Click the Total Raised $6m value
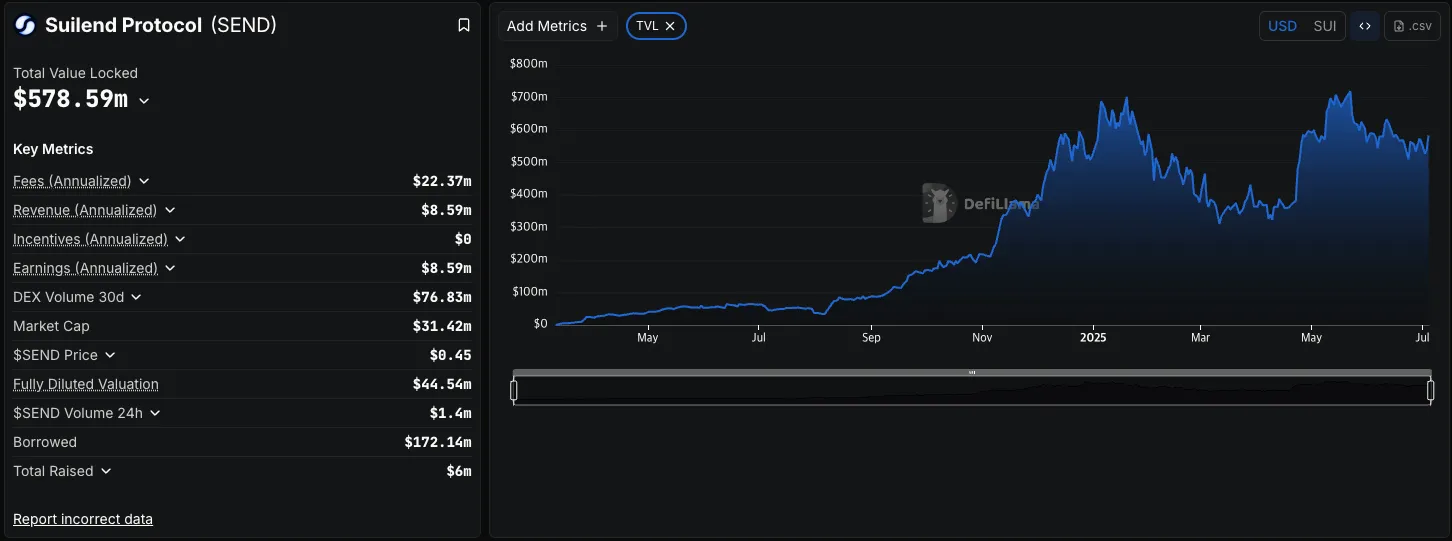 tap(459, 471)
